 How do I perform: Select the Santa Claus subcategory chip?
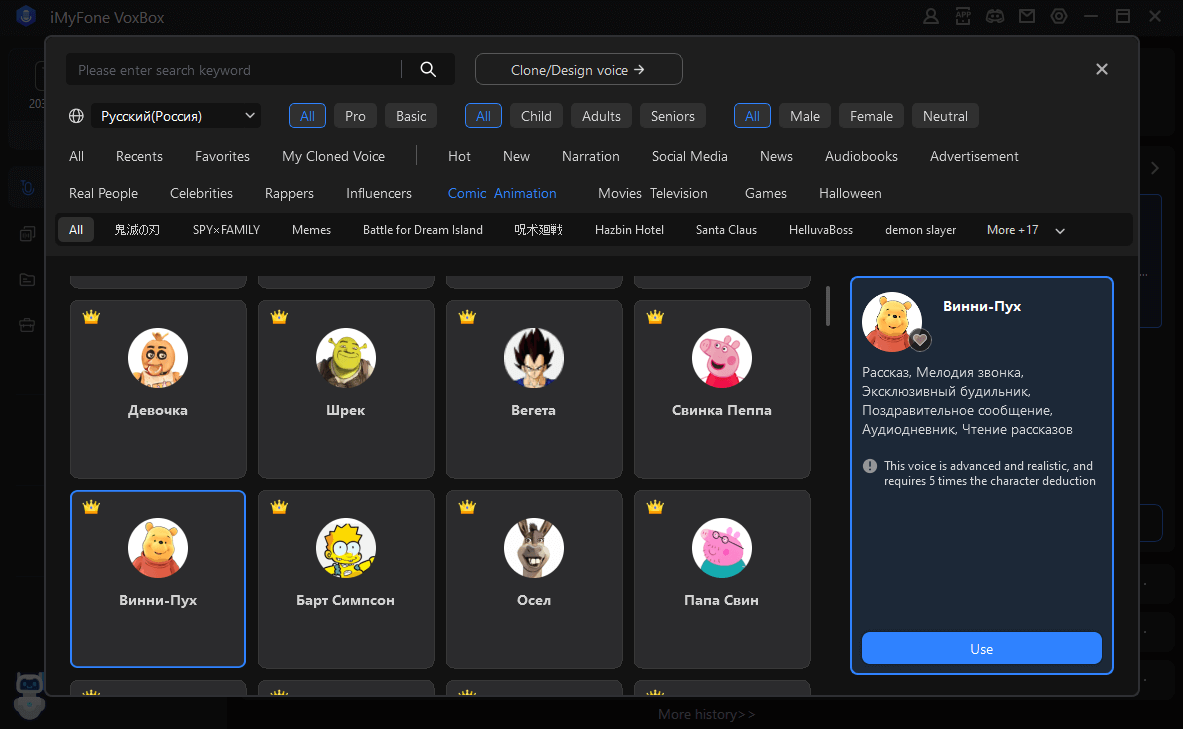tap(727, 230)
